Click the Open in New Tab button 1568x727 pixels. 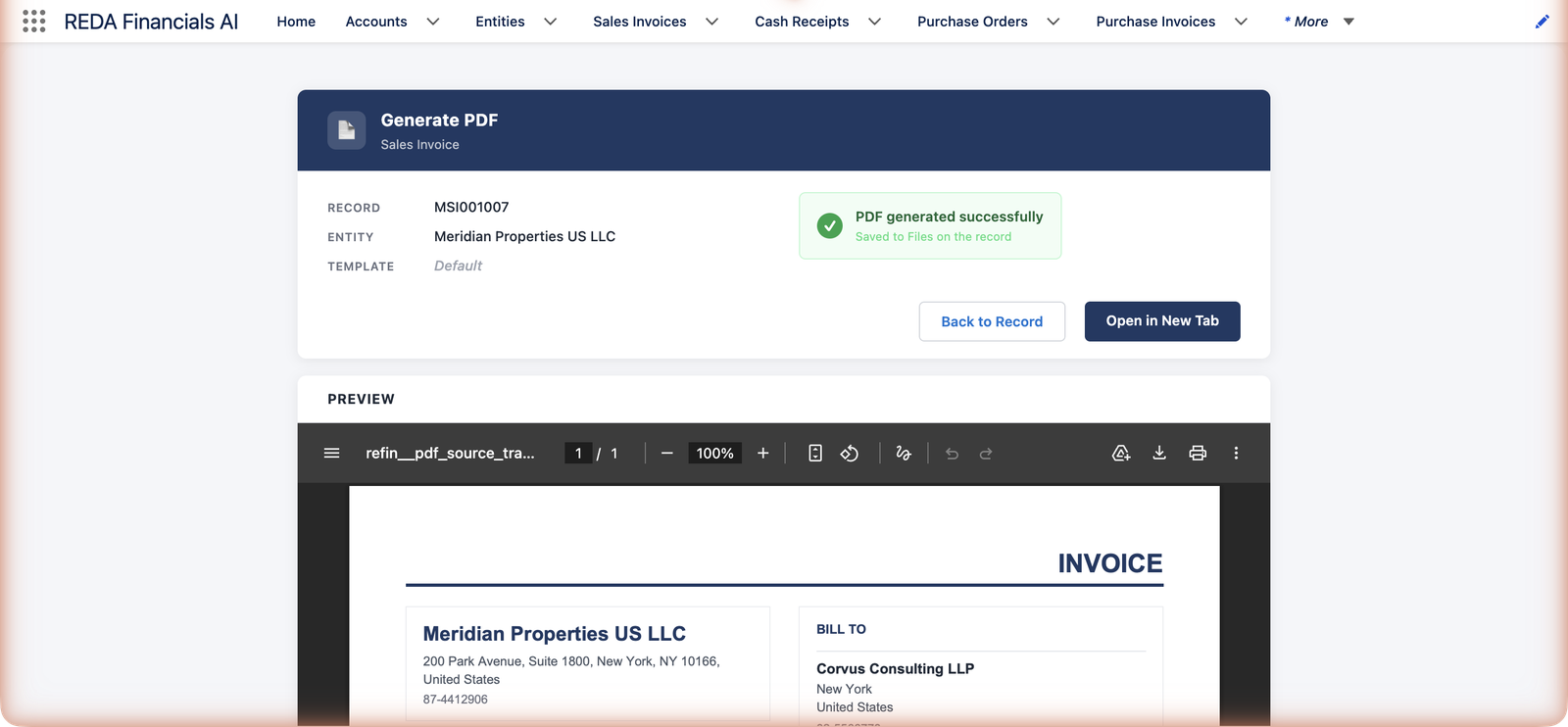click(1162, 321)
